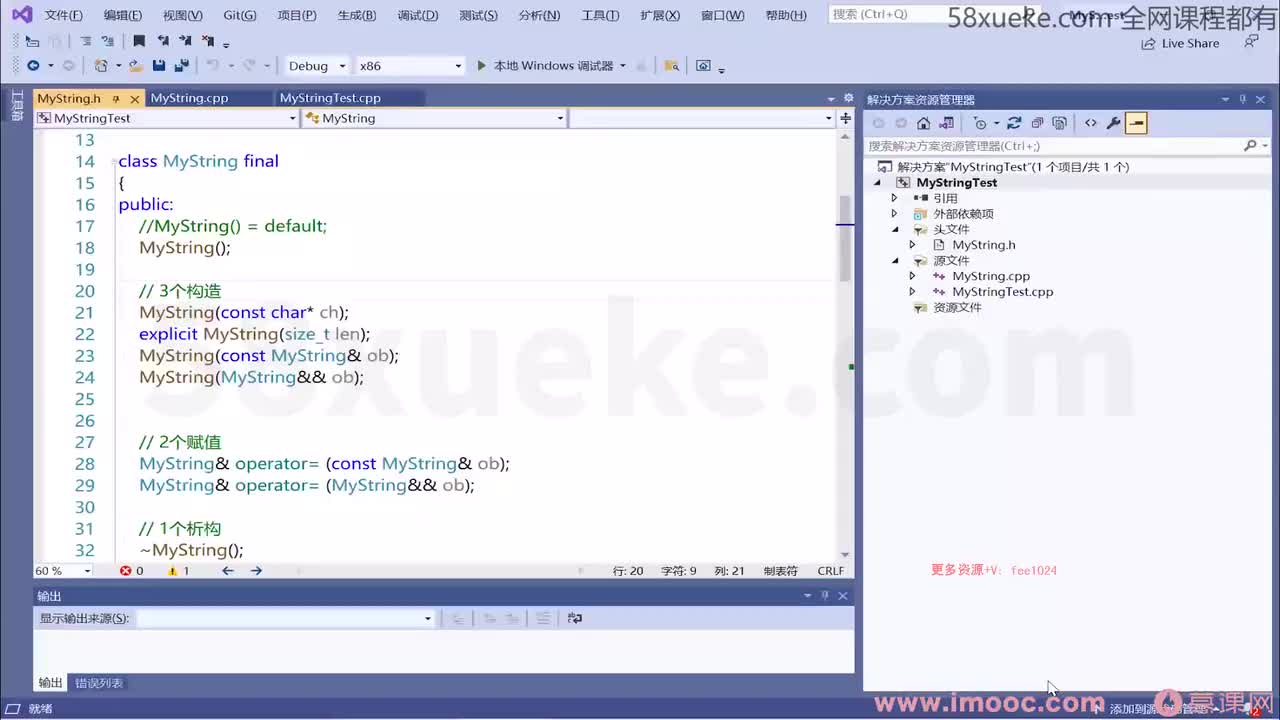This screenshot has width=1280, height=720.
Task: Toggle auto-hide pin on Output panel
Action: 825,595
